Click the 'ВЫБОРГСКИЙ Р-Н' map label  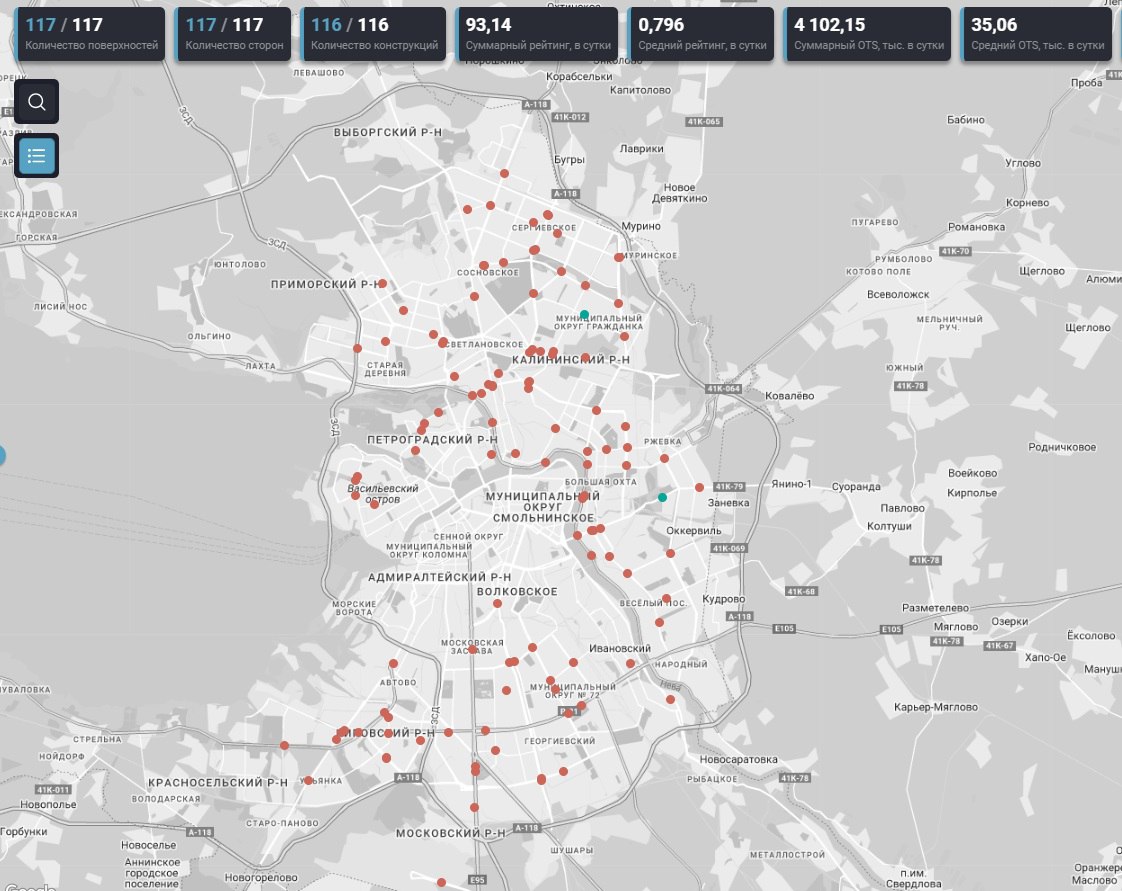[x=388, y=132]
